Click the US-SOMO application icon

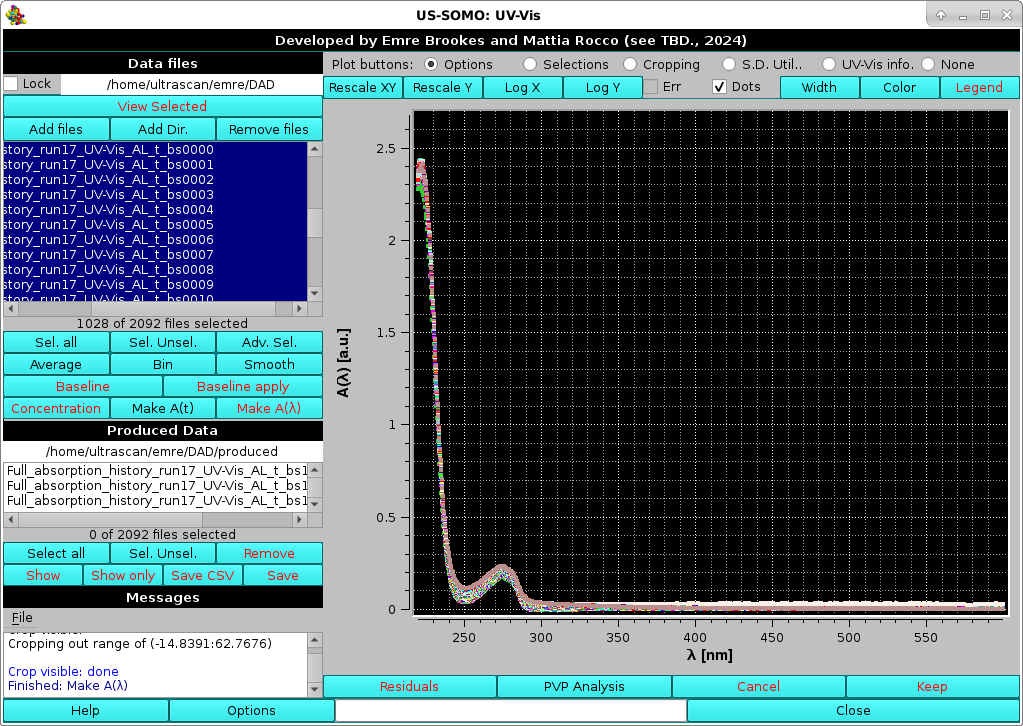pyautogui.click(x=17, y=14)
